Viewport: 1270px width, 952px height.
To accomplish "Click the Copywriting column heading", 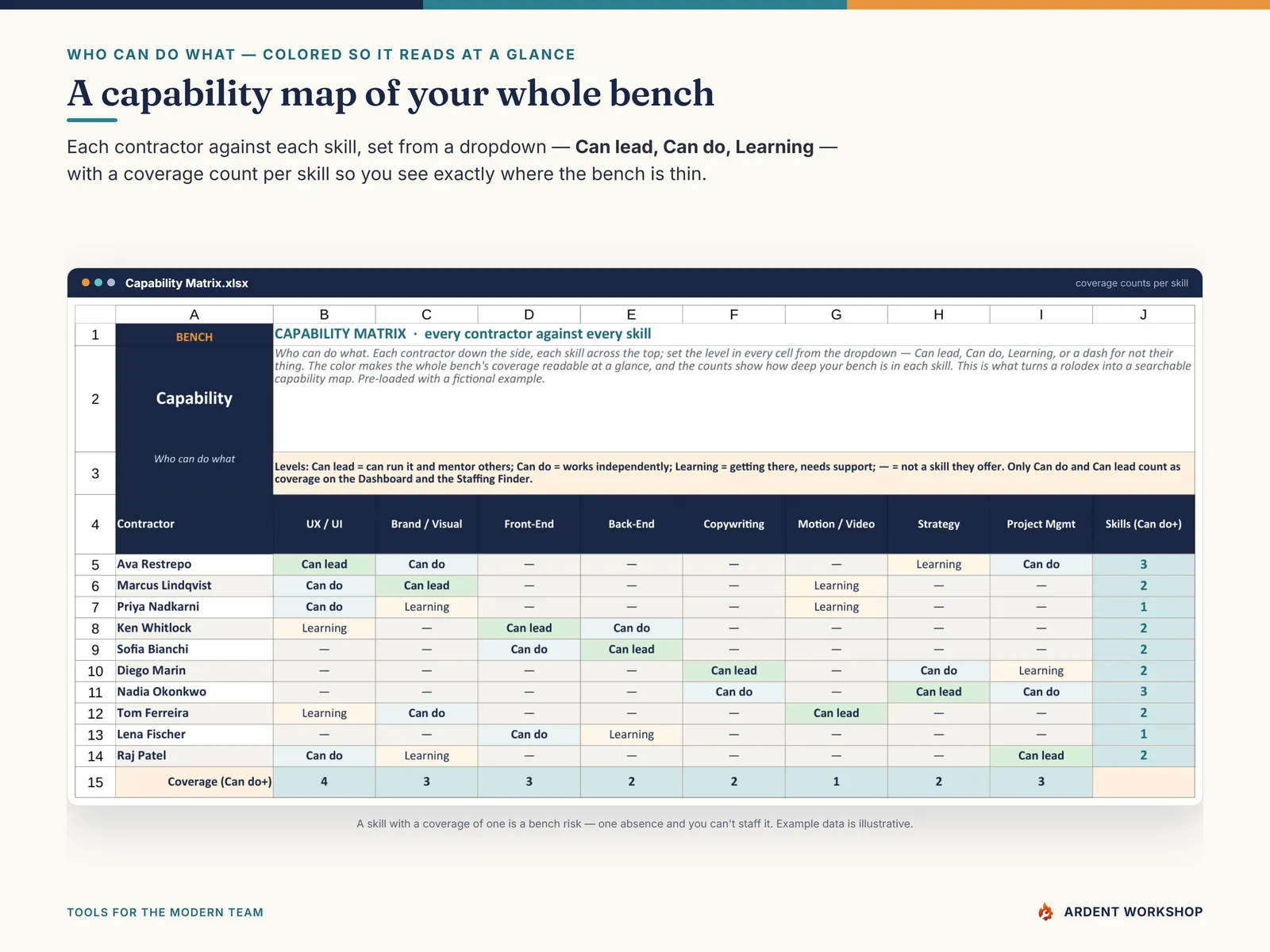I will coord(734,524).
